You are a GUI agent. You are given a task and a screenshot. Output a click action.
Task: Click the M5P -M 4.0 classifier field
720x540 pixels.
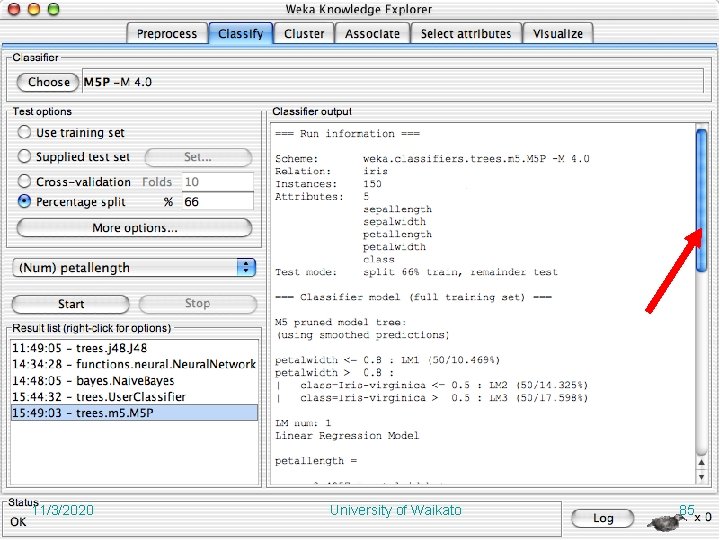[393, 82]
